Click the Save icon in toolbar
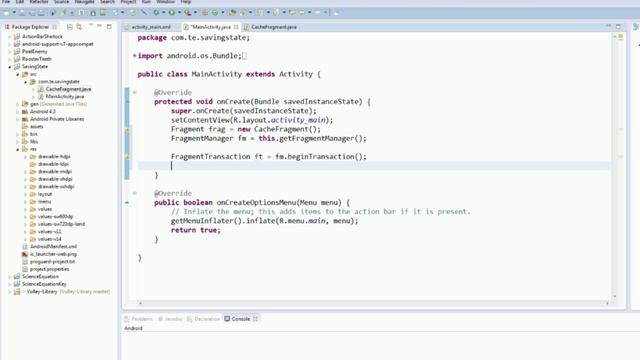This screenshot has width=640, height=360. [22, 13]
